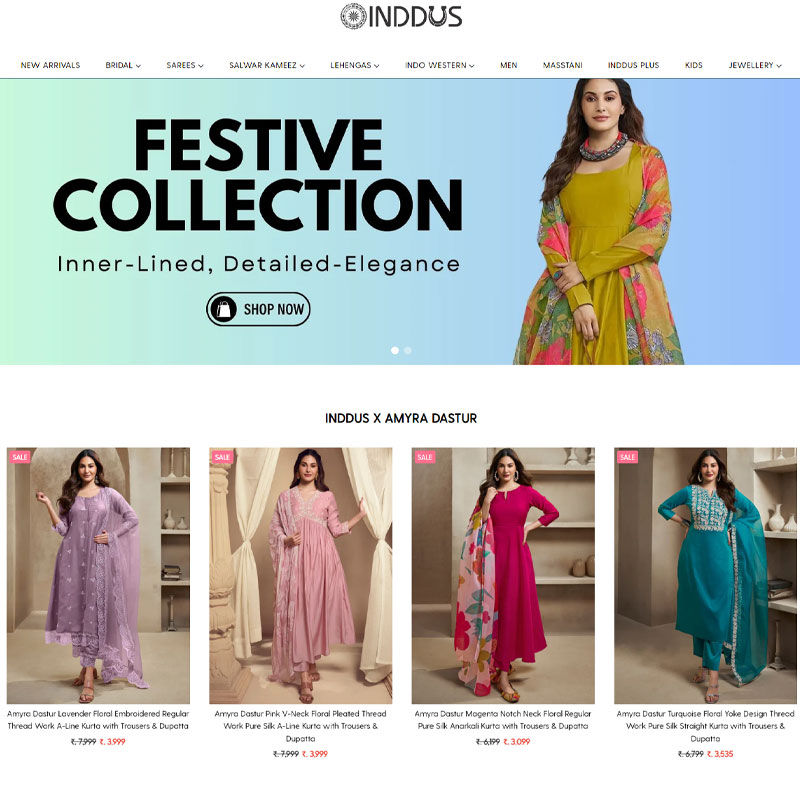Click SALE badge on Lavender kurta
The height and width of the screenshot is (800, 800).
pyautogui.click(x=20, y=457)
